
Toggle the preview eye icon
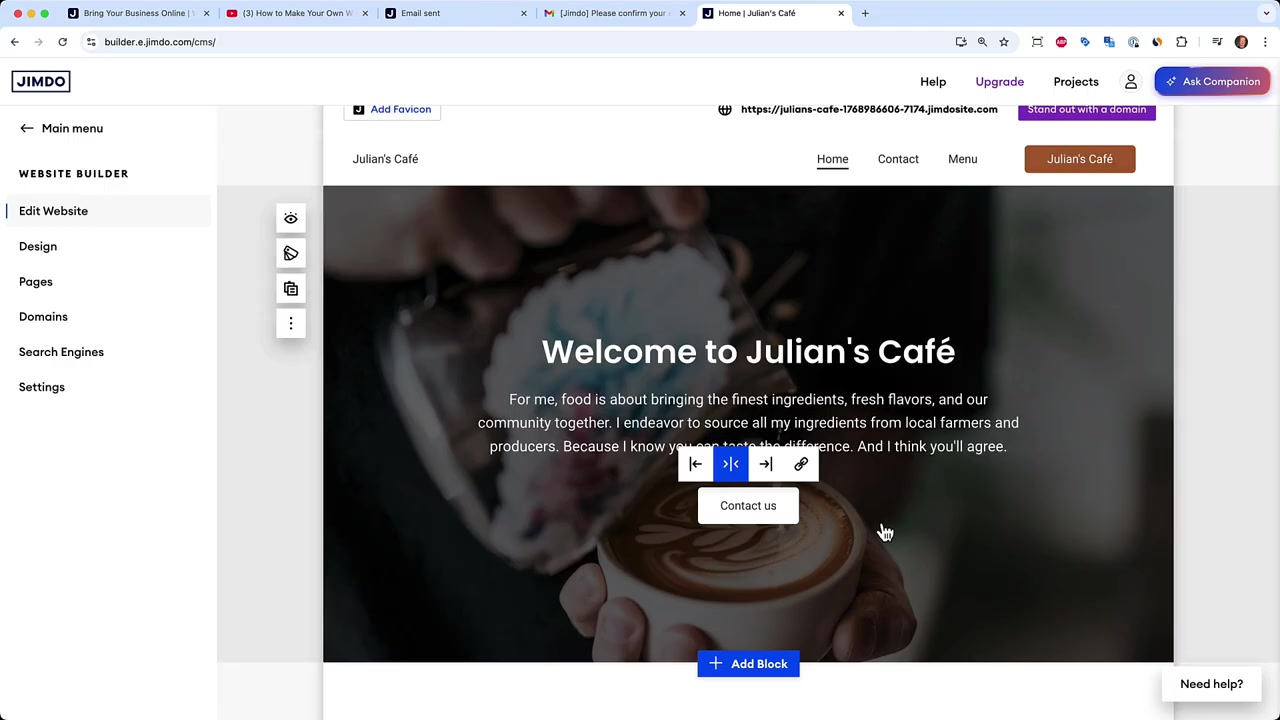click(x=291, y=219)
